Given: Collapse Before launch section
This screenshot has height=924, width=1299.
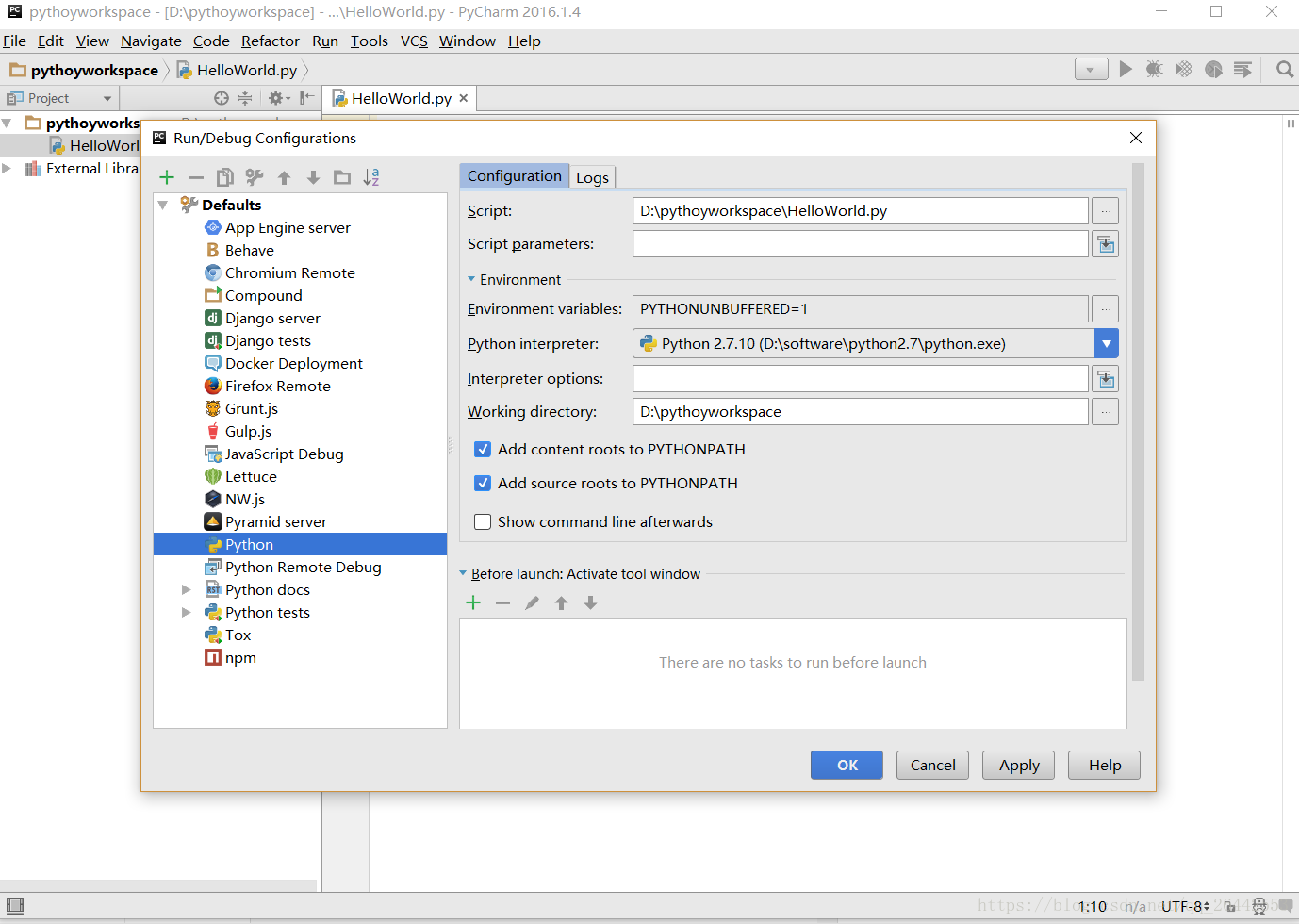Looking at the screenshot, I should pos(463,574).
